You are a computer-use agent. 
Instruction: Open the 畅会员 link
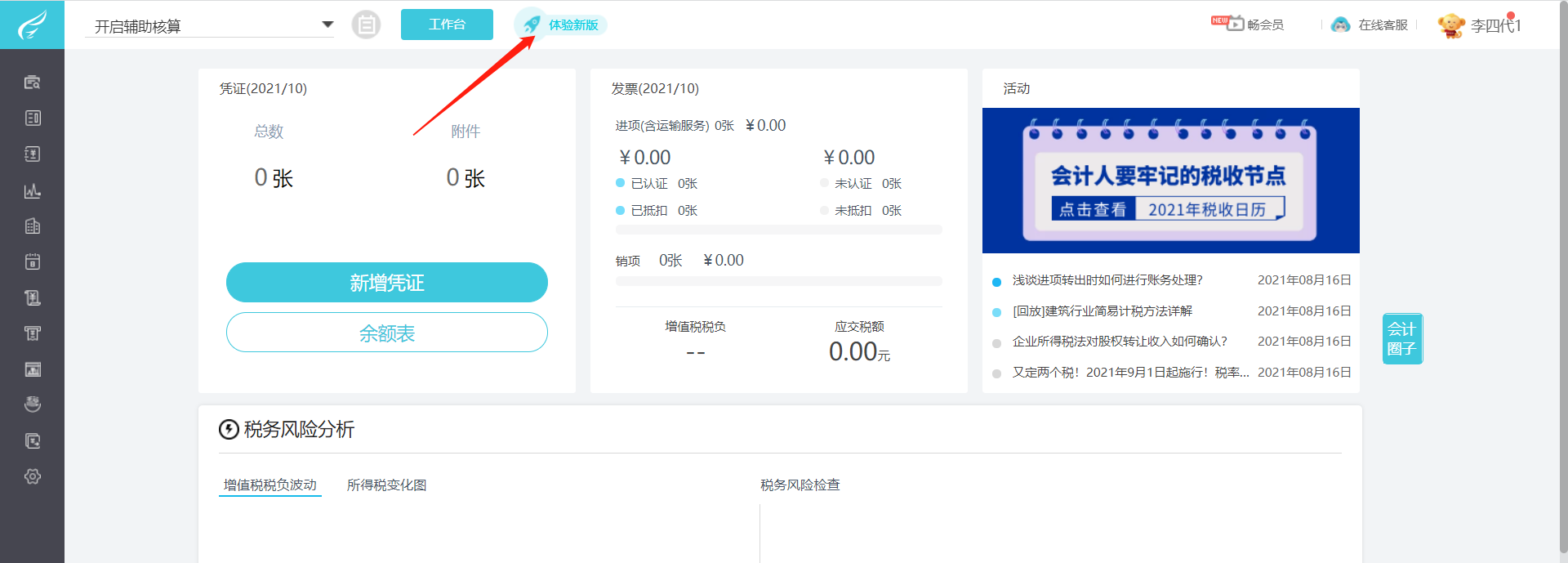pos(1266,25)
